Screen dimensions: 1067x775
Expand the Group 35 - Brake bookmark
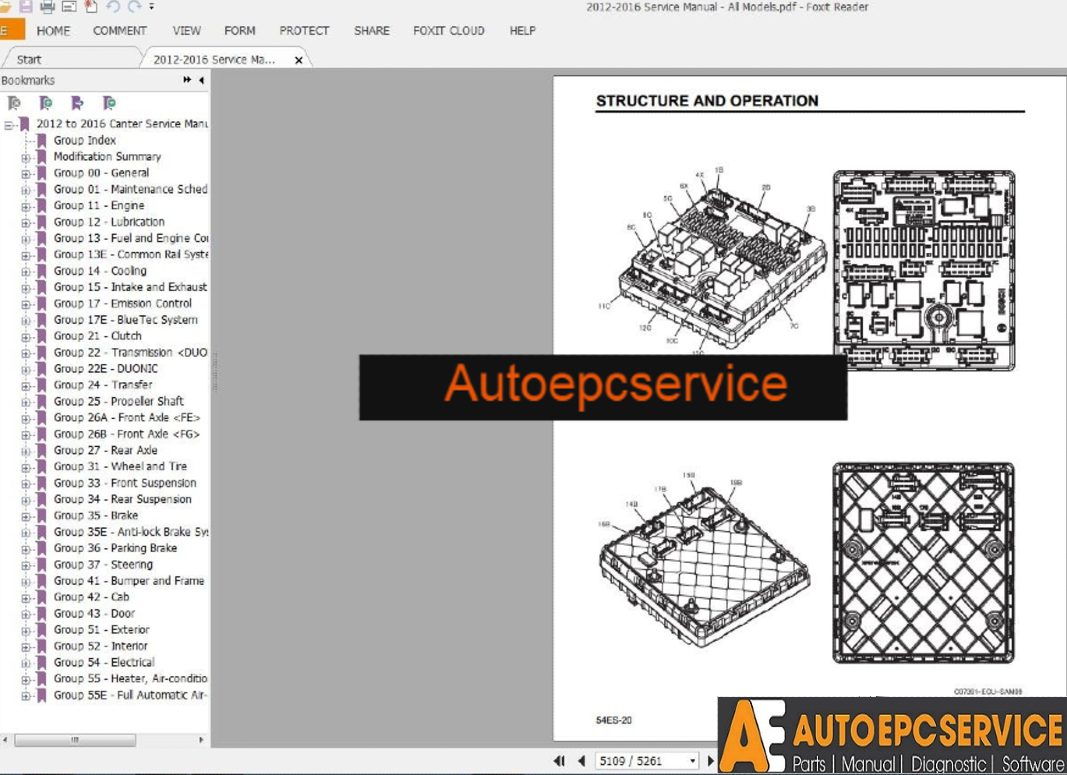(26, 516)
